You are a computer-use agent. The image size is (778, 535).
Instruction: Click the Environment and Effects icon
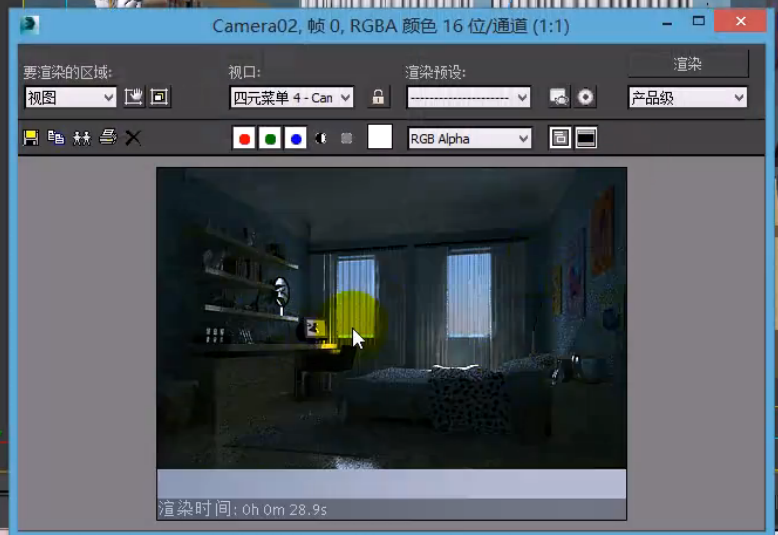[x=585, y=97]
